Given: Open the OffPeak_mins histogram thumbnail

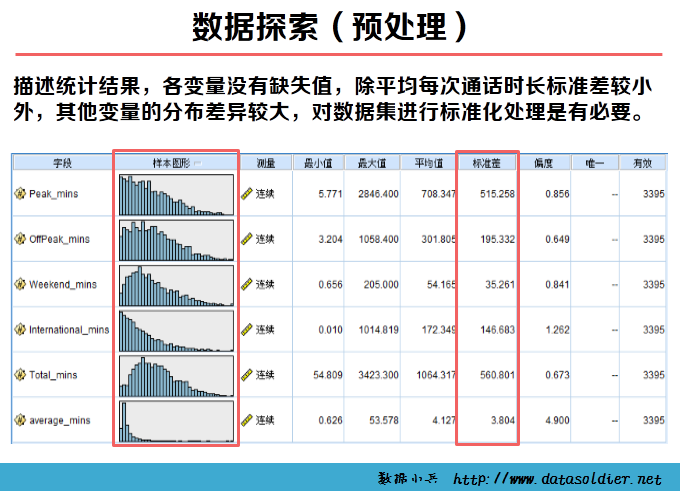Looking at the screenshot, I should tap(177, 240).
